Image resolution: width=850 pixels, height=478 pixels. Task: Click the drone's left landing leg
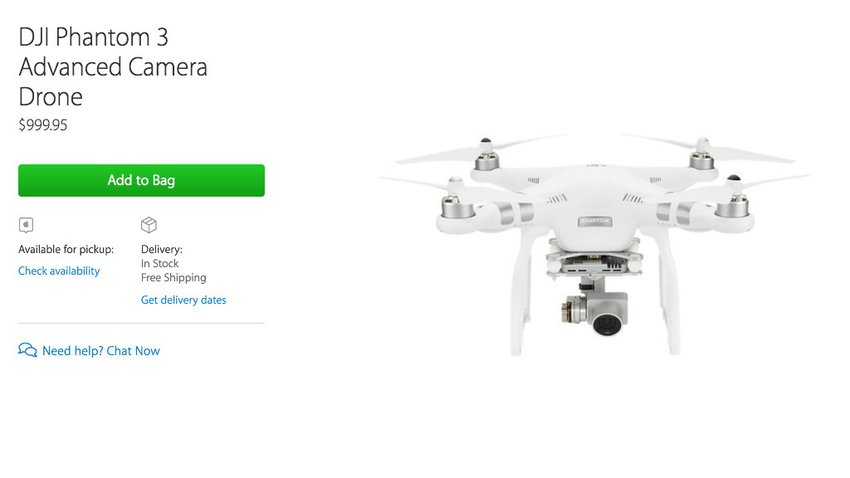pyautogui.click(x=520, y=293)
